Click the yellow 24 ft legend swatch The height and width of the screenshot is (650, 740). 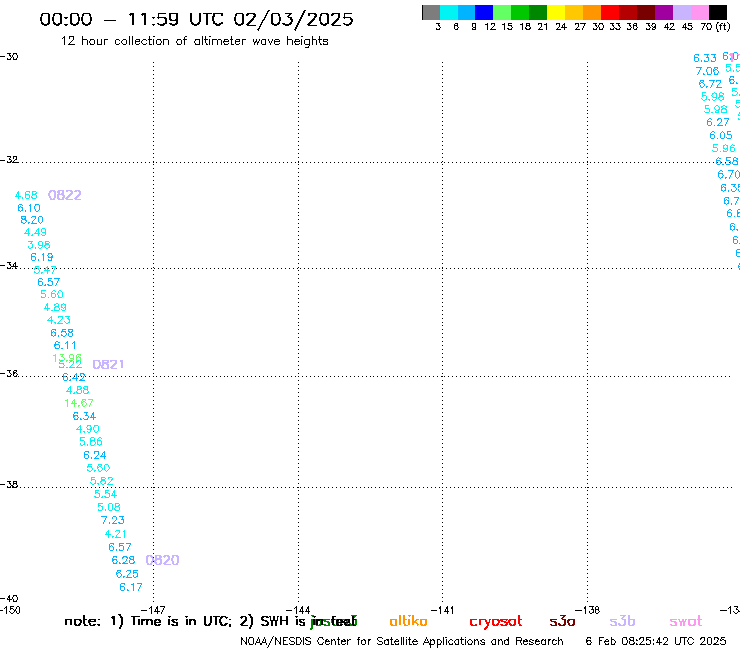pos(556,12)
